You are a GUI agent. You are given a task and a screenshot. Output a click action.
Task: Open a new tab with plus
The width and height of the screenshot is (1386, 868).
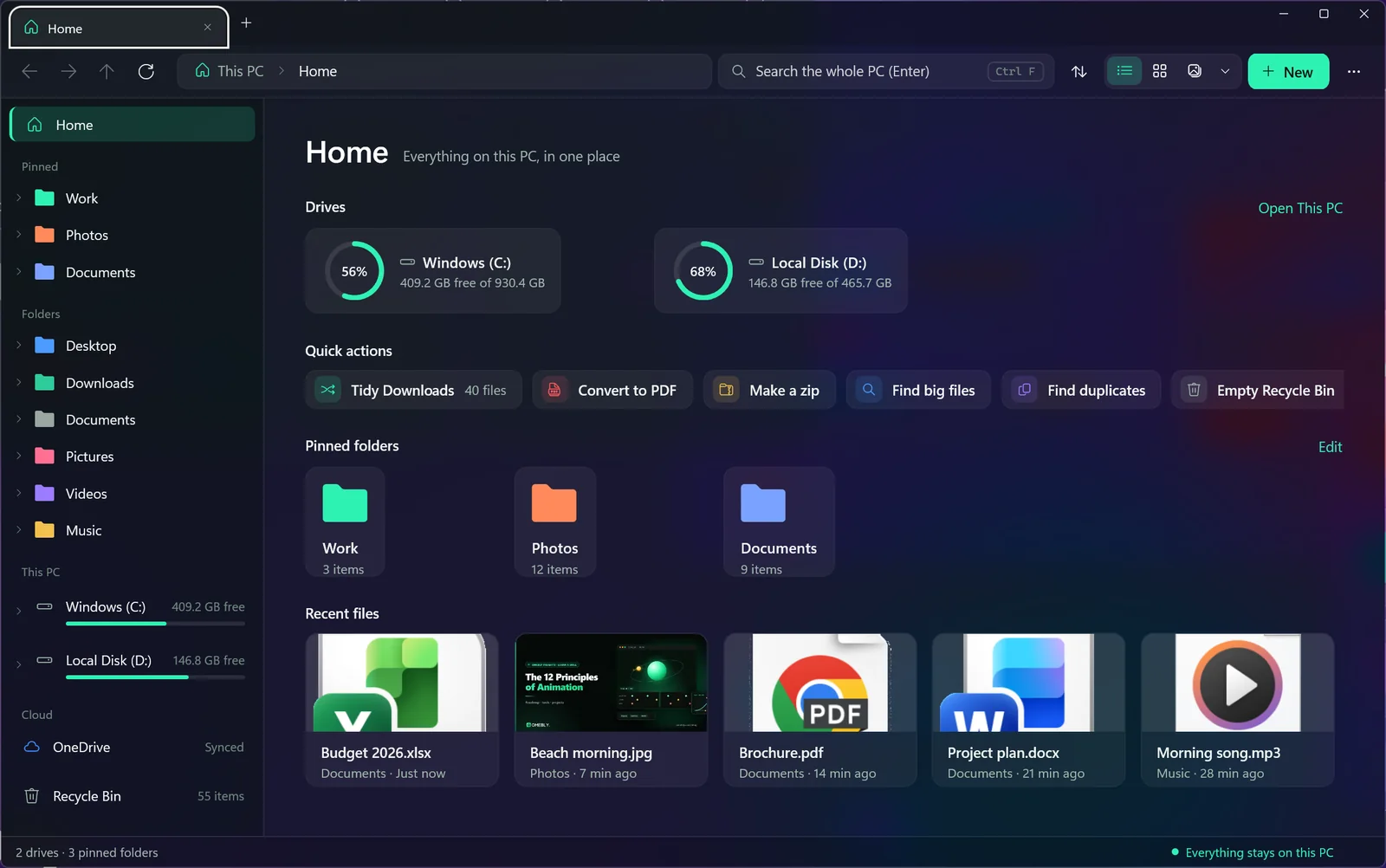pyautogui.click(x=246, y=23)
